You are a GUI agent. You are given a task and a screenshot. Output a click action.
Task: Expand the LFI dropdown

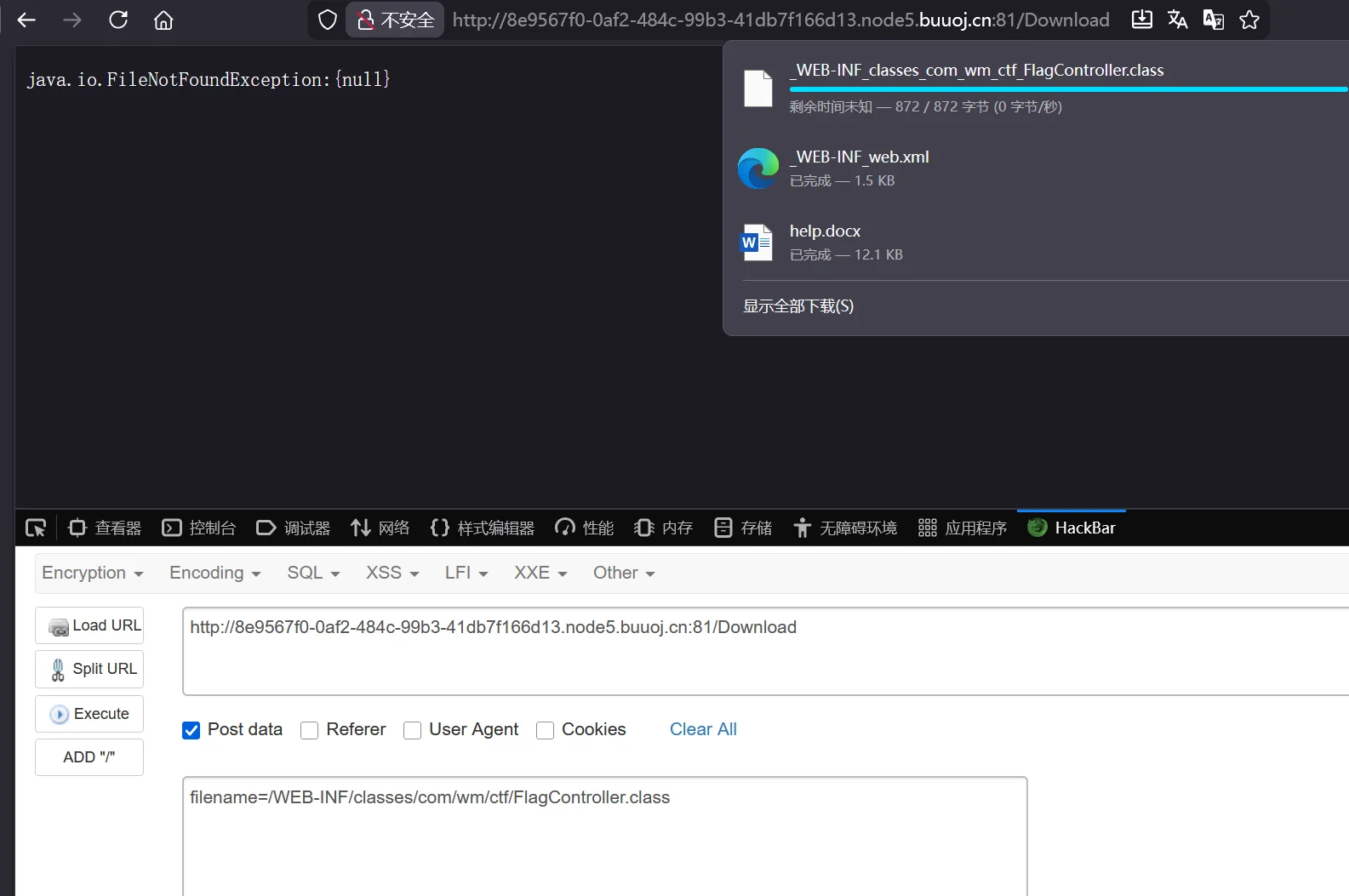pyautogui.click(x=466, y=573)
